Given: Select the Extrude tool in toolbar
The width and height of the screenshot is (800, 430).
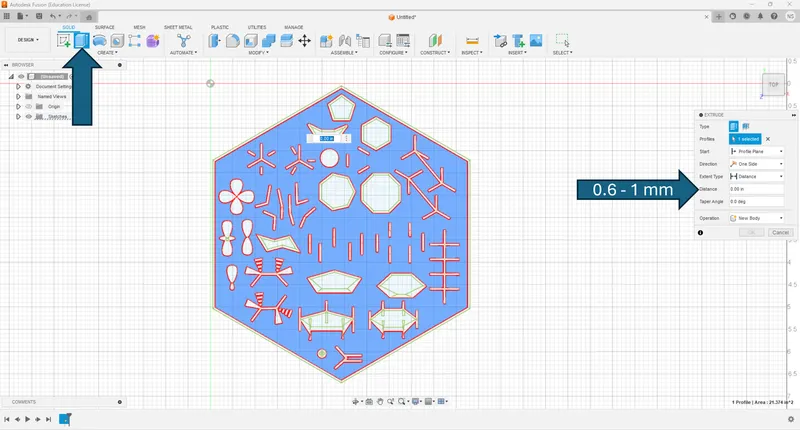Looking at the screenshot, I should [x=82, y=40].
